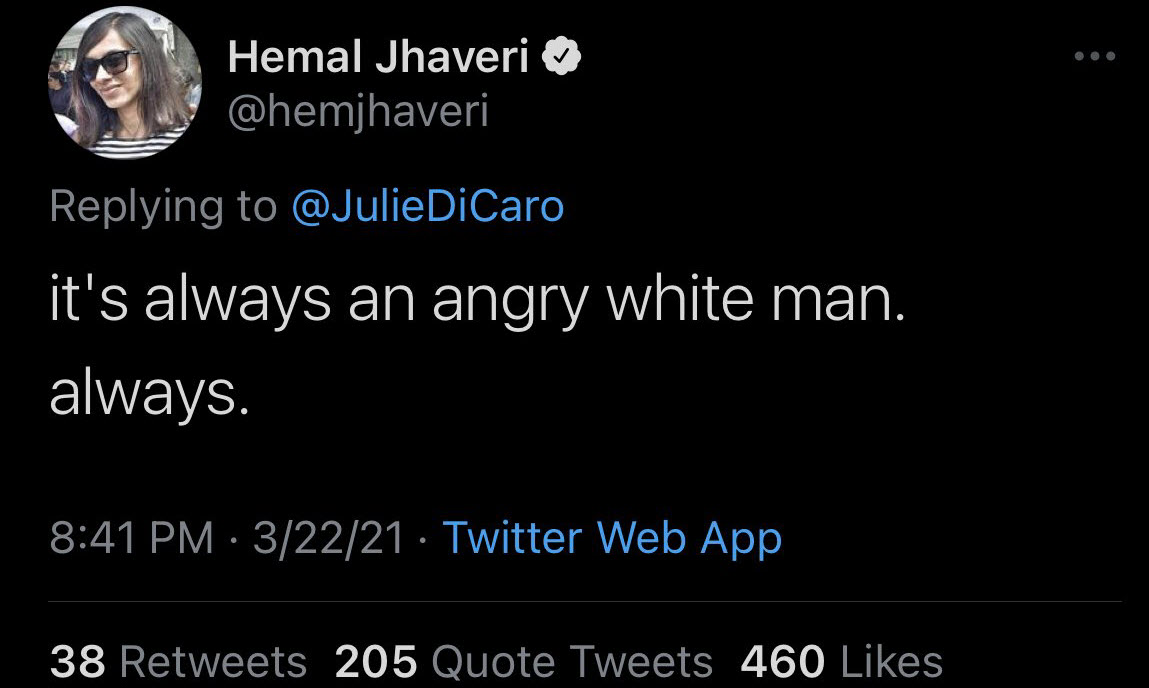This screenshot has height=688, width=1149.
Task: Click the likes count number 460
Action: [782, 662]
